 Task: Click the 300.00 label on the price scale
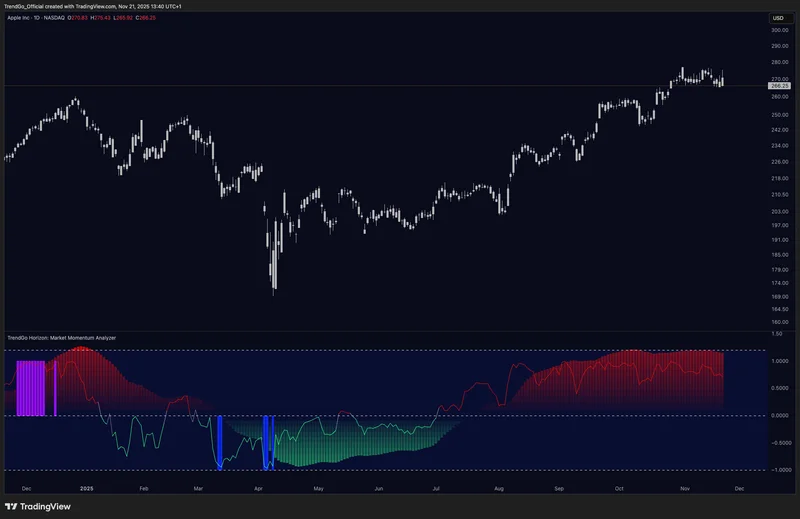pyautogui.click(x=780, y=30)
